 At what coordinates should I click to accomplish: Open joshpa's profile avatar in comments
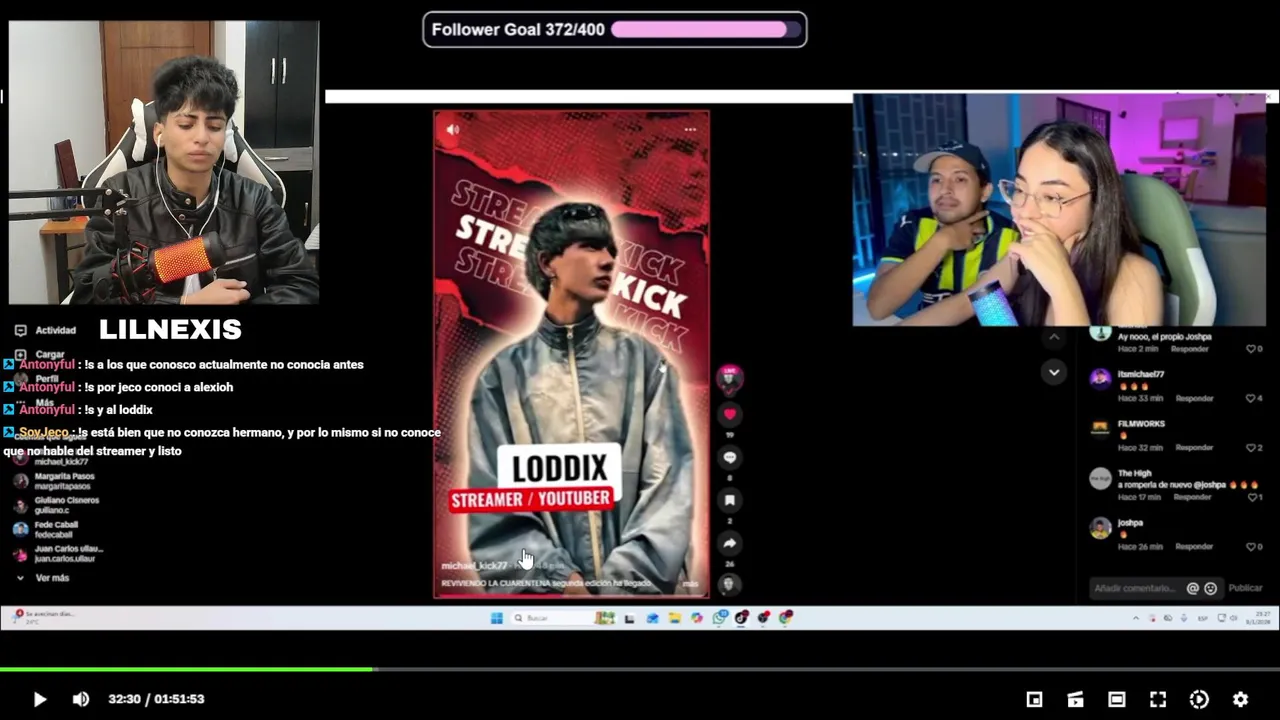(x=1100, y=528)
